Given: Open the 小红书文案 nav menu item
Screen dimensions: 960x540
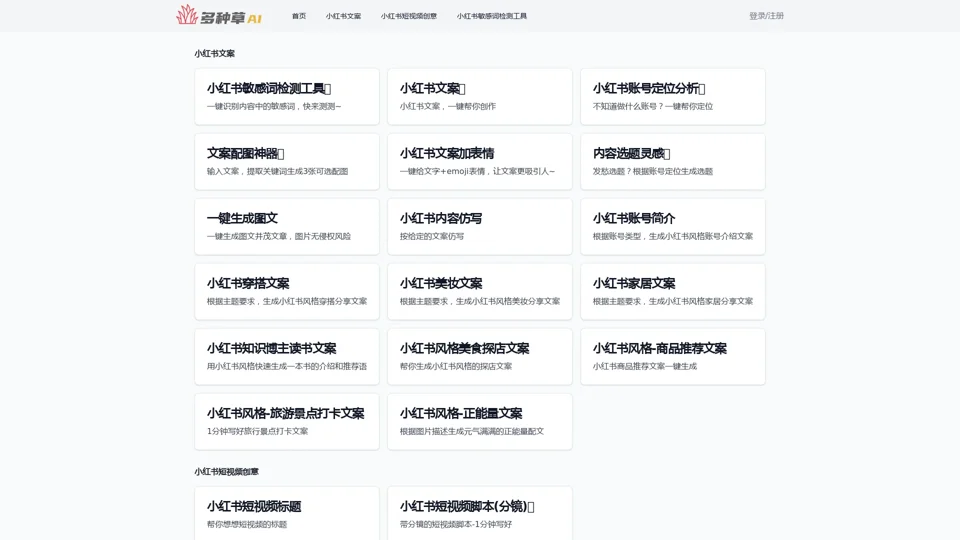Looking at the screenshot, I should click(x=343, y=16).
